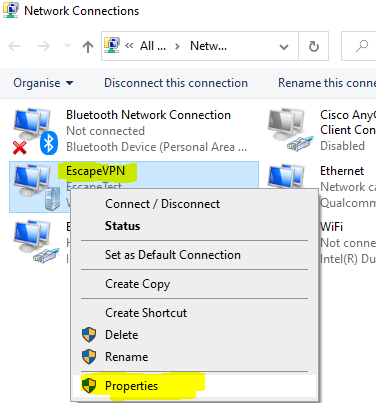Choose 'Connect / Disconnect' from context menu
This screenshot has width=376, height=403.
pyautogui.click(x=195, y=204)
